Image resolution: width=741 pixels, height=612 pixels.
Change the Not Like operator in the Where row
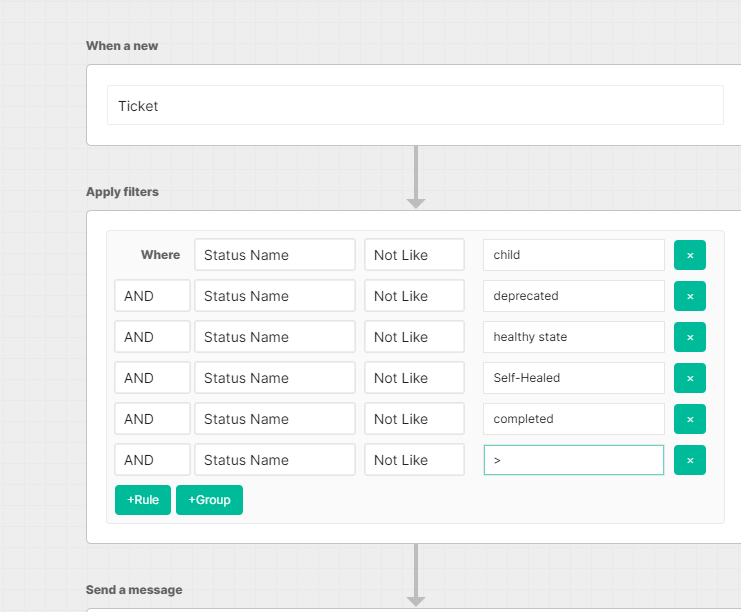(x=414, y=255)
